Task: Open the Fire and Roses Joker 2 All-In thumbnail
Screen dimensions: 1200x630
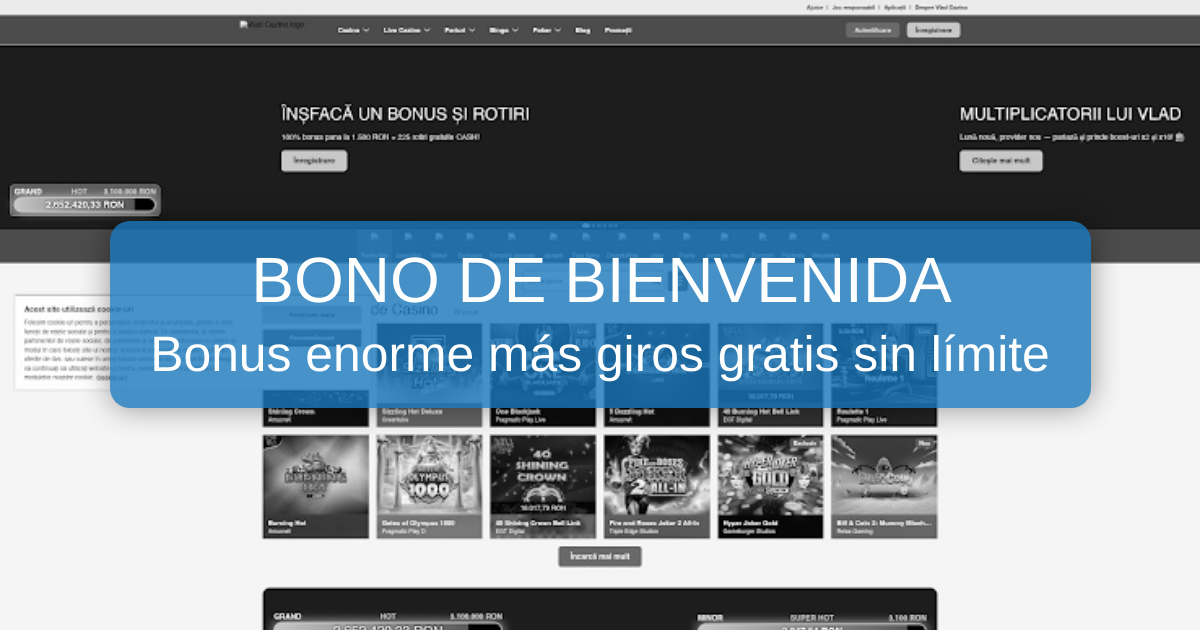Action: click(657, 486)
